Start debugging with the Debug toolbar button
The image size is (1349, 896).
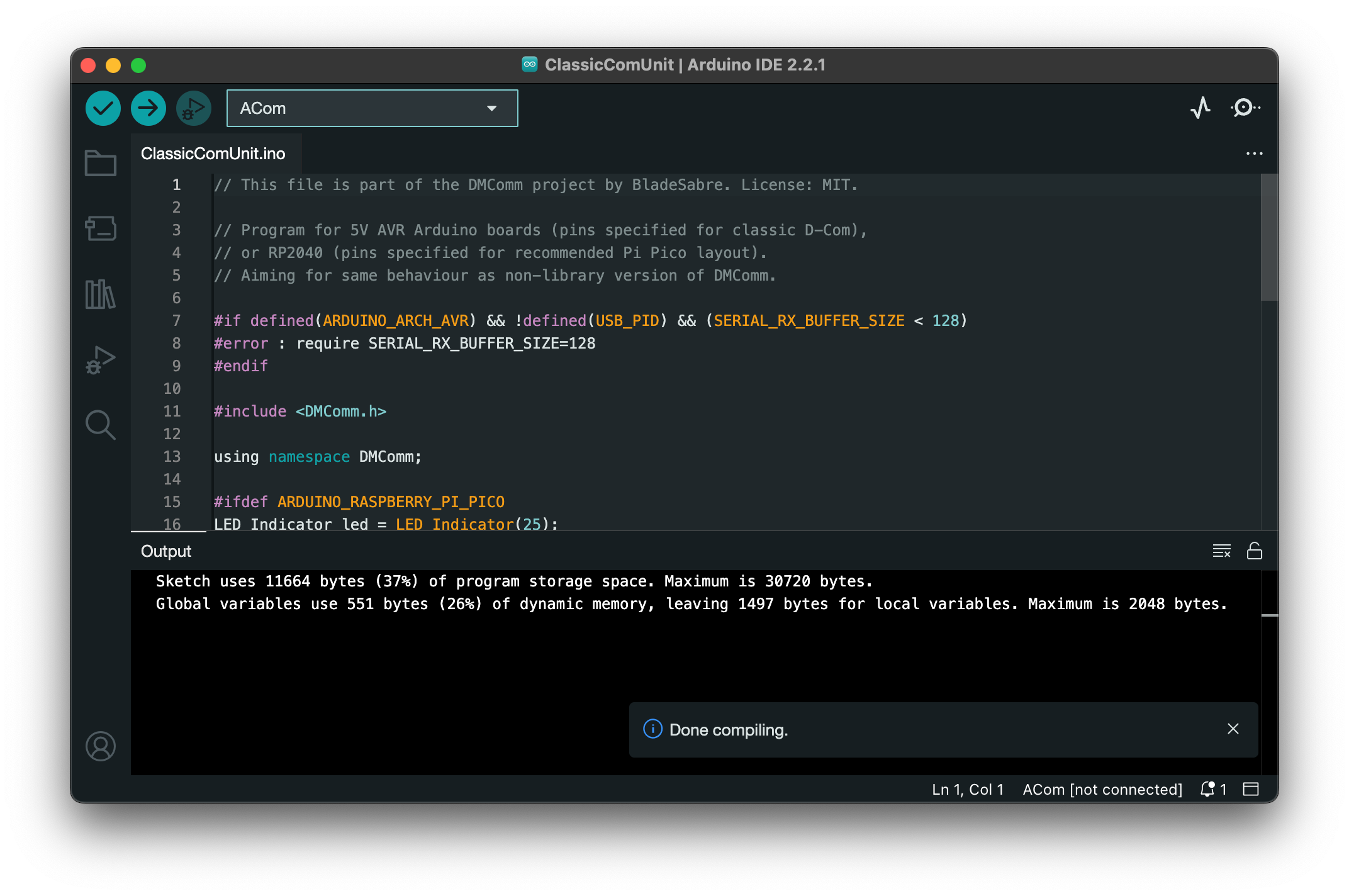pyautogui.click(x=193, y=108)
